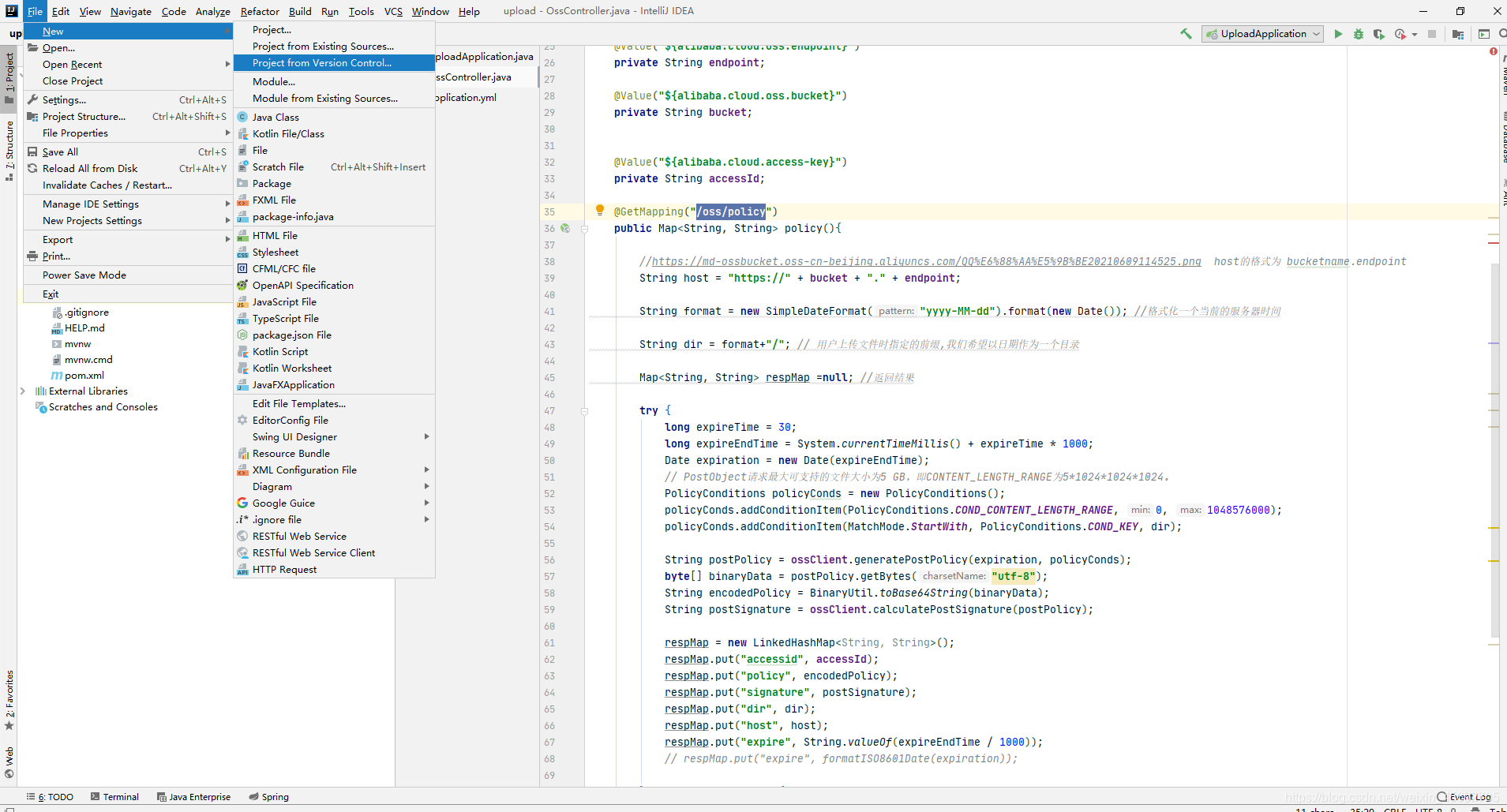The height and width of the screenshot is (812, 1507).
Task: Open the Edit menu
Action: 61,11
